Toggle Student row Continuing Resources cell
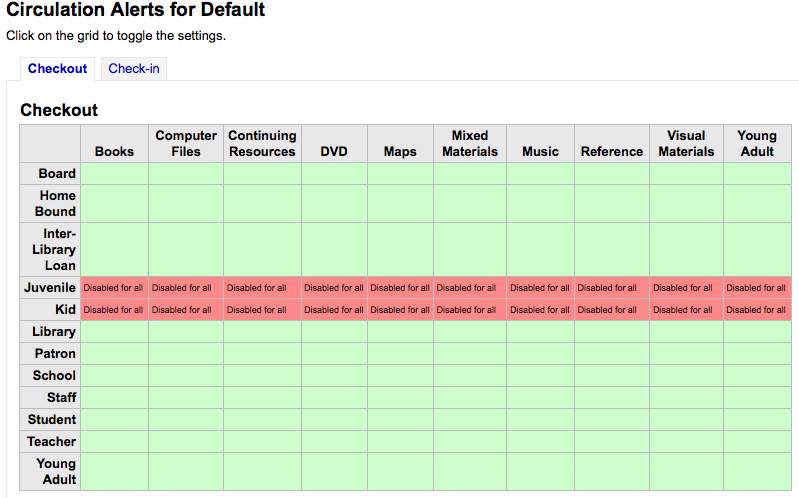The width and height of the screenshot is (799, 498). click(x=262, y=420)
